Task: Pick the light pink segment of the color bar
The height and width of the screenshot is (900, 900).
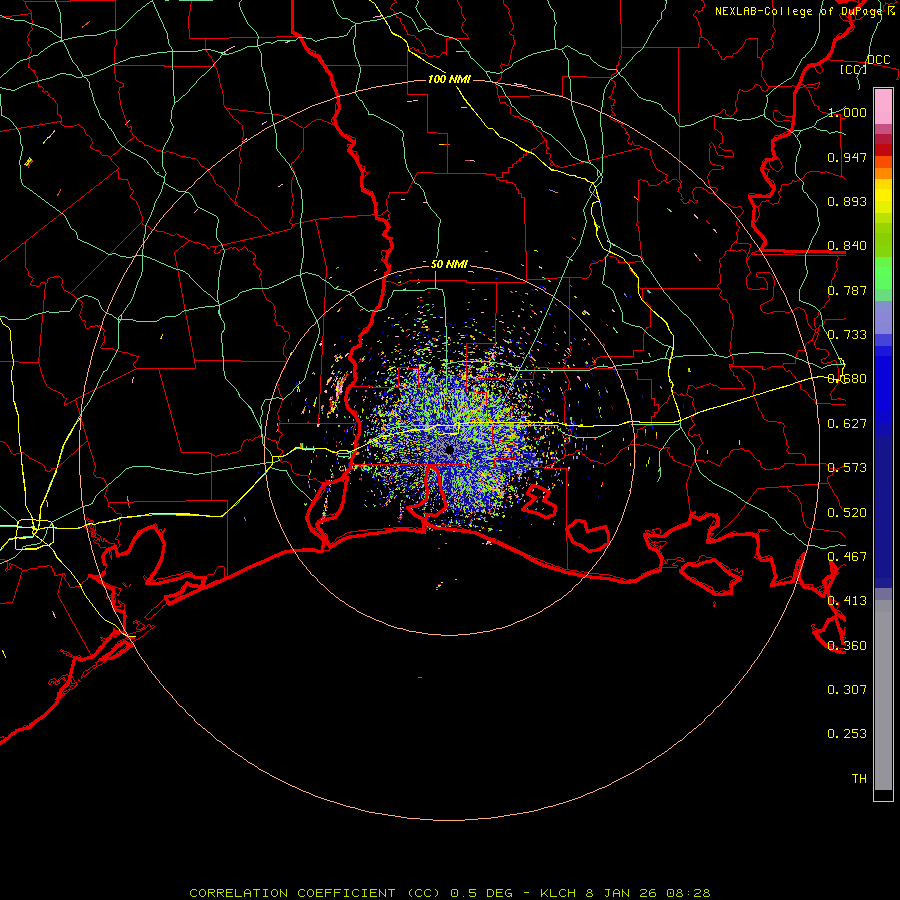Action: (x=883, y=106)
